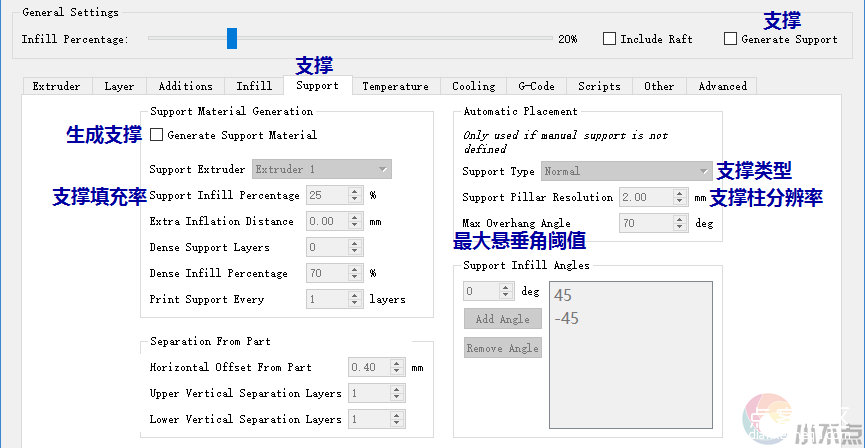Image resolution: width=865 pixels, height=448 pixels.
Task: Check Generate Support in General Settings
Action: pyautogui.click(x=731, y=39)
